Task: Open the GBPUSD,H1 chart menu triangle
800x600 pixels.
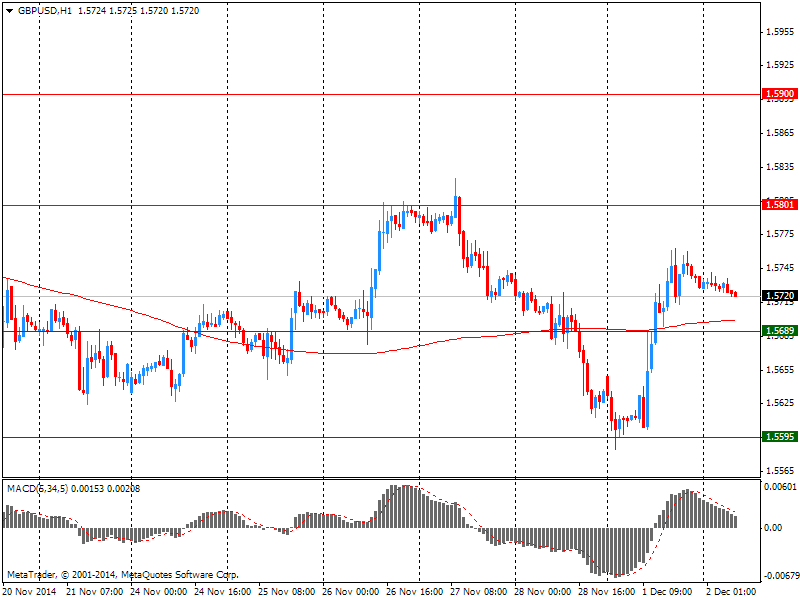Action: point(10,11)
